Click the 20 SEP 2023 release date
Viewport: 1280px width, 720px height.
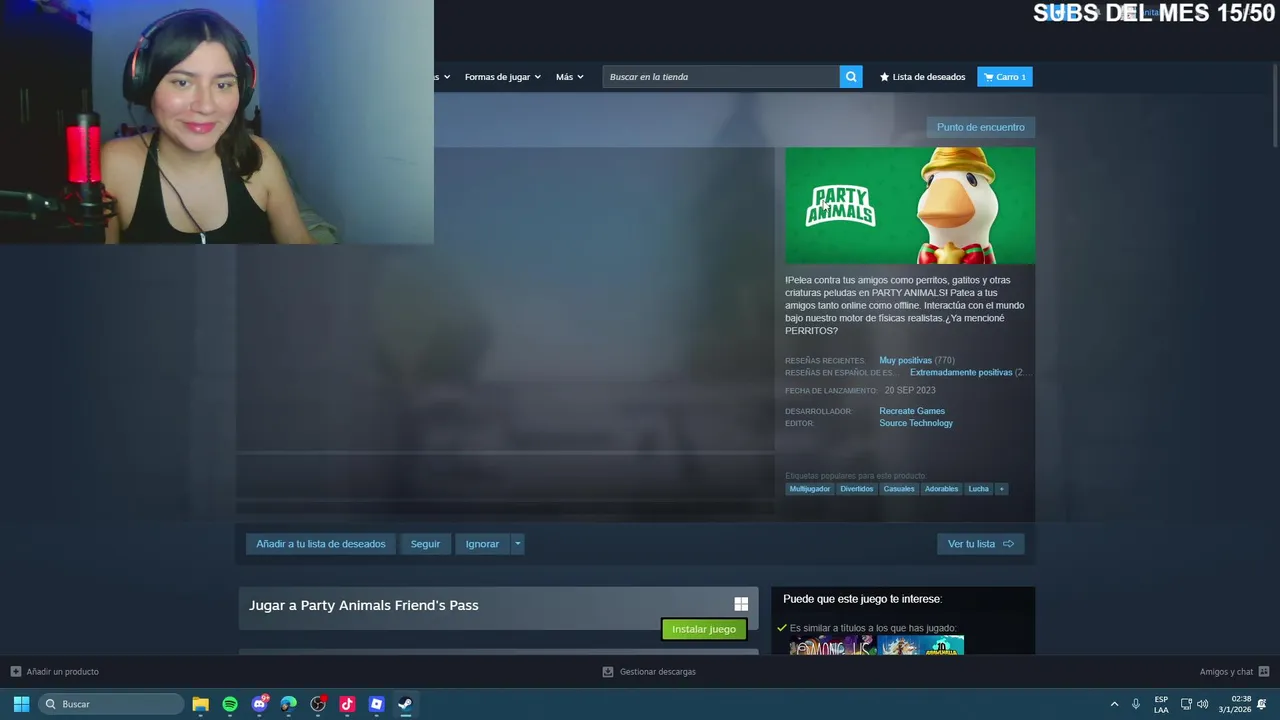point(910,390)
